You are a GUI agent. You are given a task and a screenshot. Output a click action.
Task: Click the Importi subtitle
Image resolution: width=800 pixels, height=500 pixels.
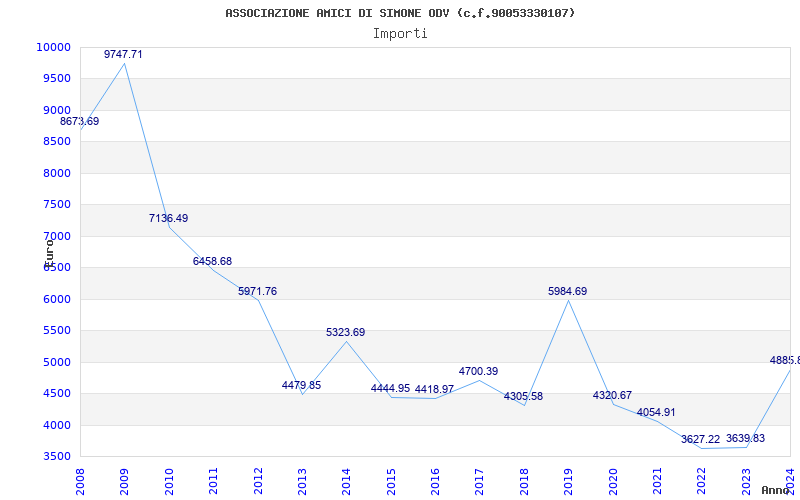400,34
